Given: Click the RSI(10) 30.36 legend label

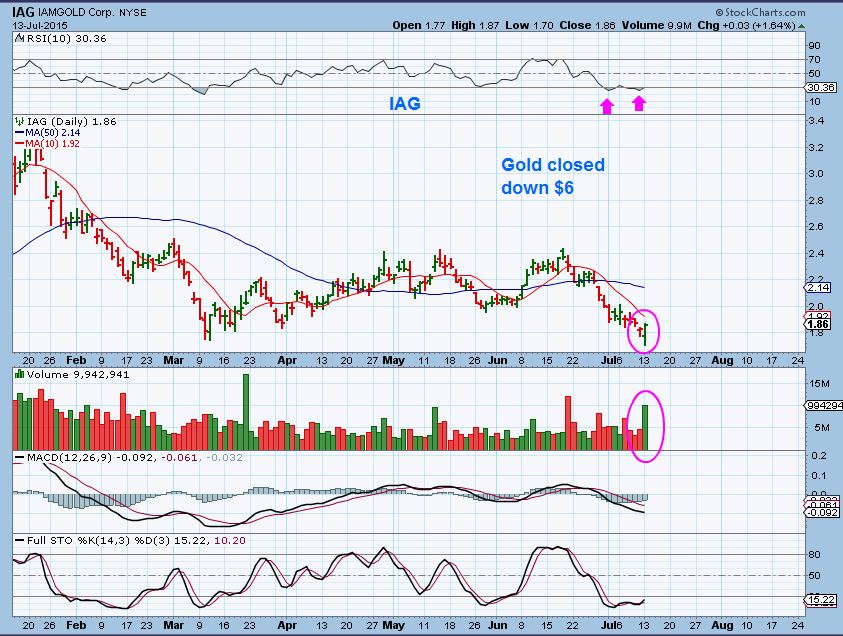Looking at the screenshot, I should 66,39.
